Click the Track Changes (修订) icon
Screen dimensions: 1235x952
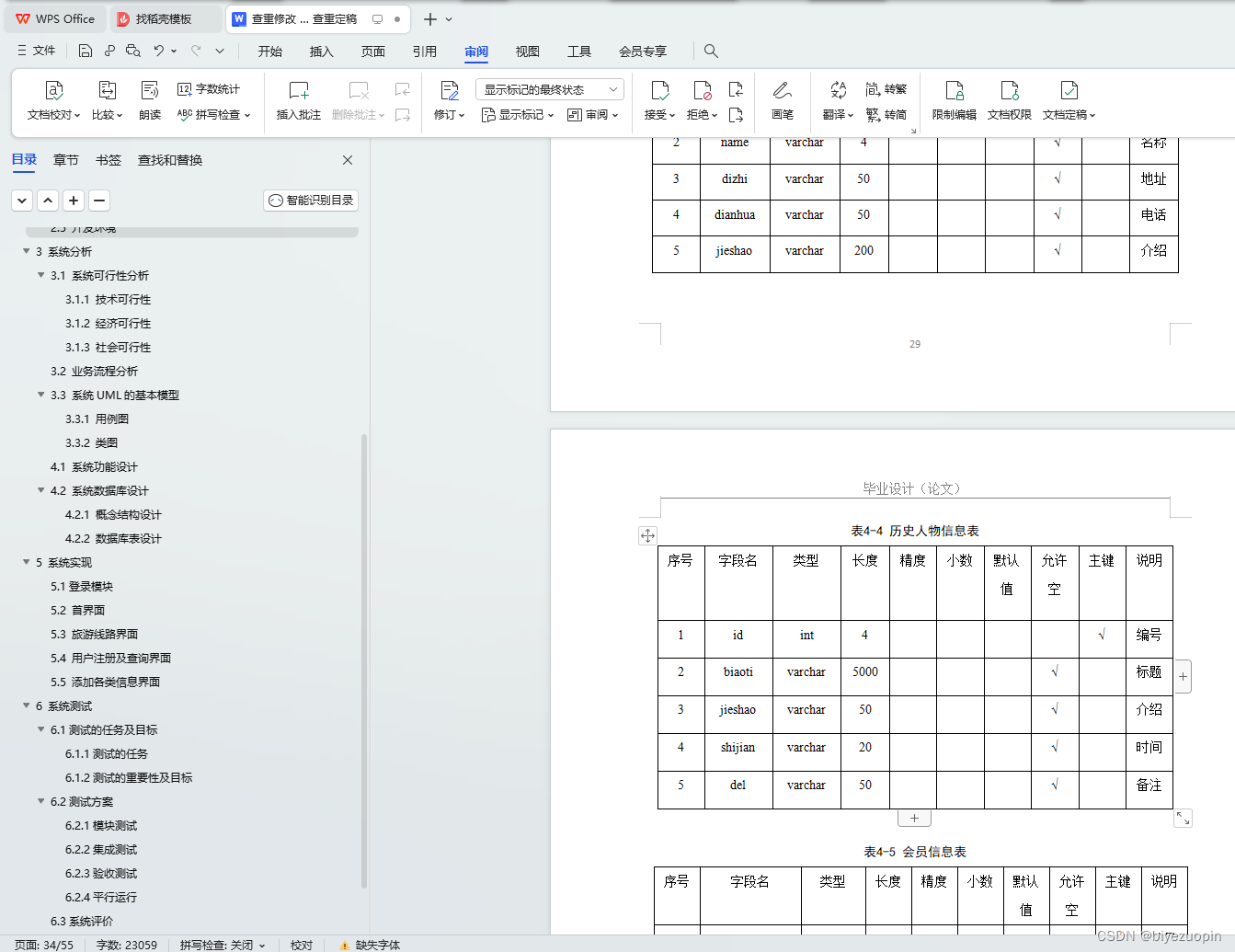[x=450, y=90]
